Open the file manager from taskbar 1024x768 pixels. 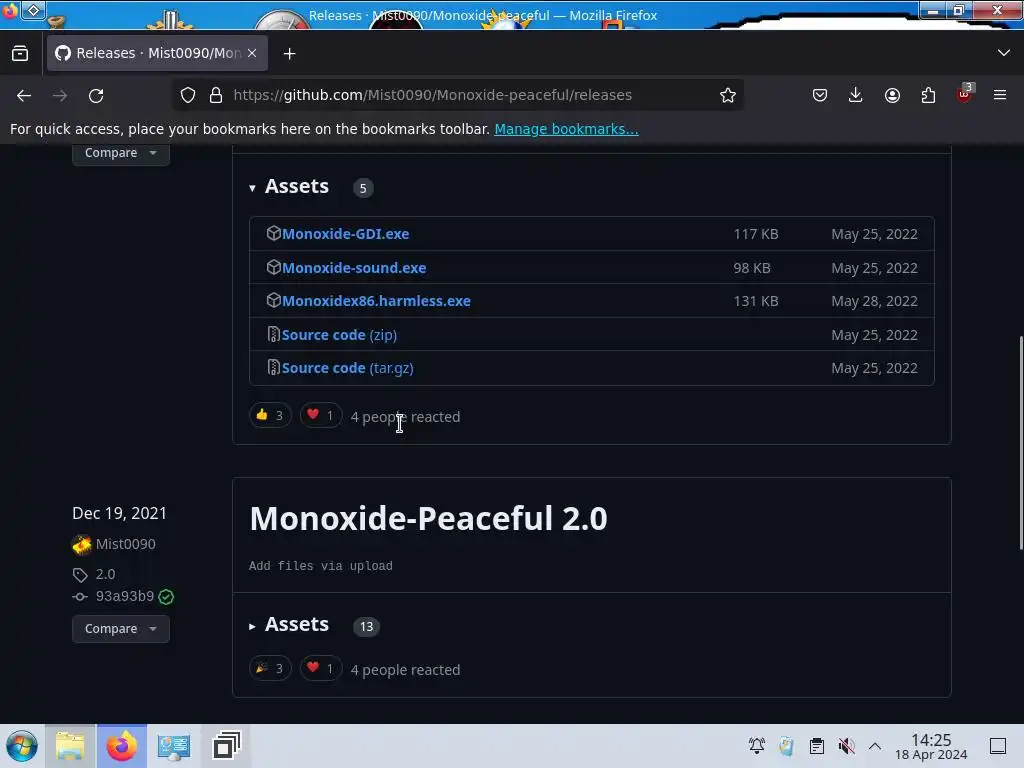click(71, 746)
